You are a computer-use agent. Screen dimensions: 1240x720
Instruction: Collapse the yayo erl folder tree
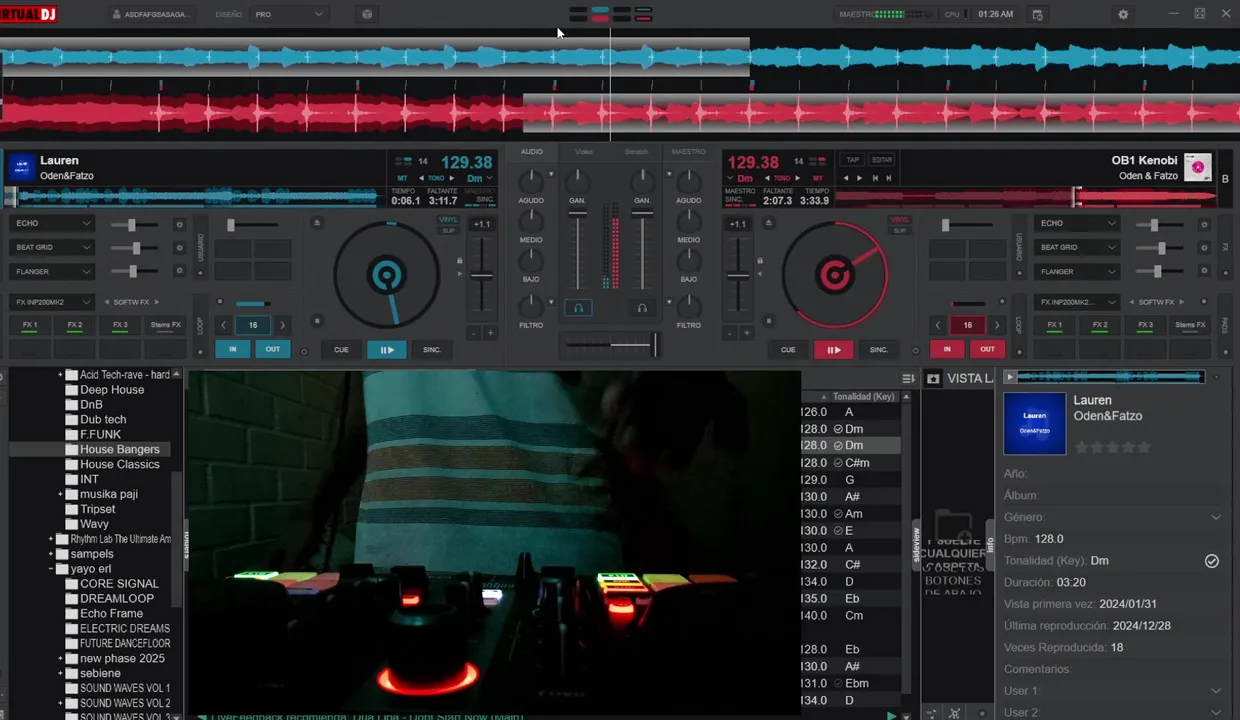(51, 569)
